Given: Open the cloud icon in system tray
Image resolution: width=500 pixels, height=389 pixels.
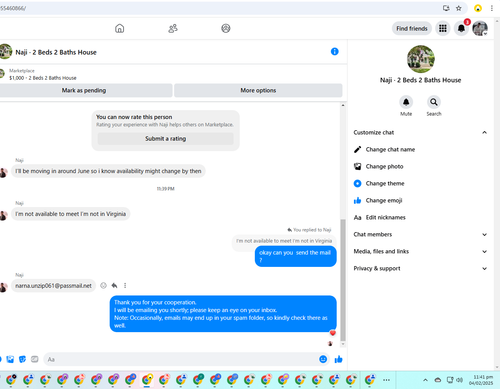Looking at the screenshot, I should (438, 380).
